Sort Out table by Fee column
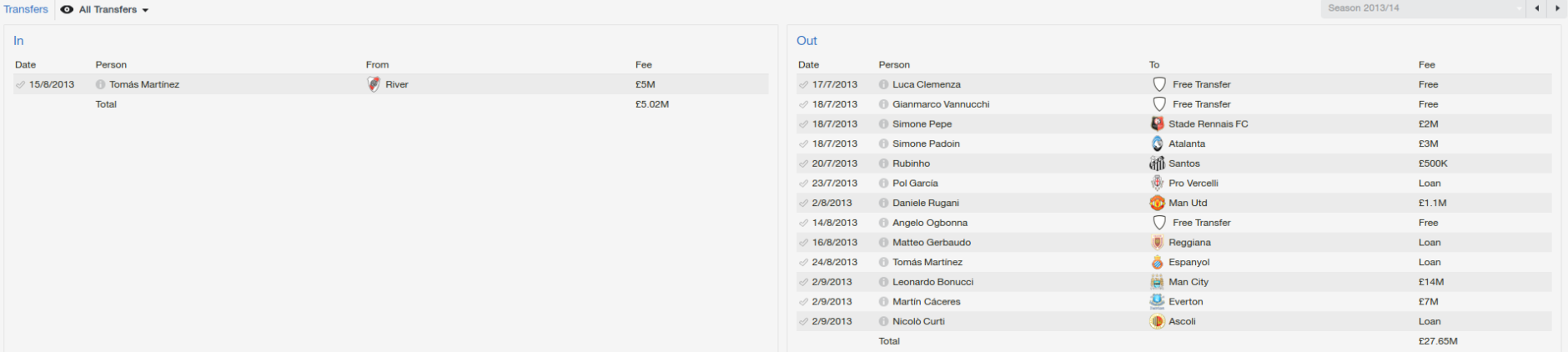The image size is (1568, 352). coord(1426,64)
